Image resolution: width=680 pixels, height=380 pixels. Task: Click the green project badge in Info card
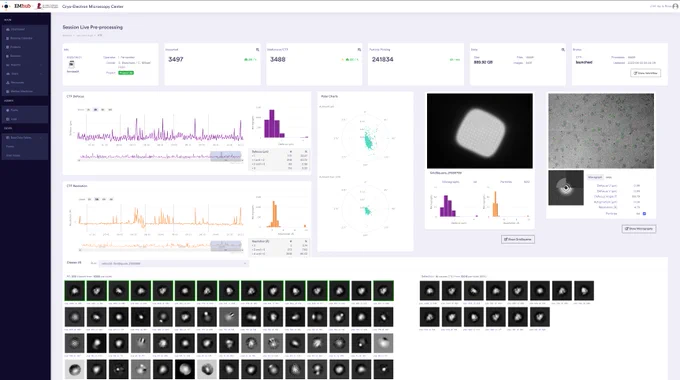coord(126,73)
